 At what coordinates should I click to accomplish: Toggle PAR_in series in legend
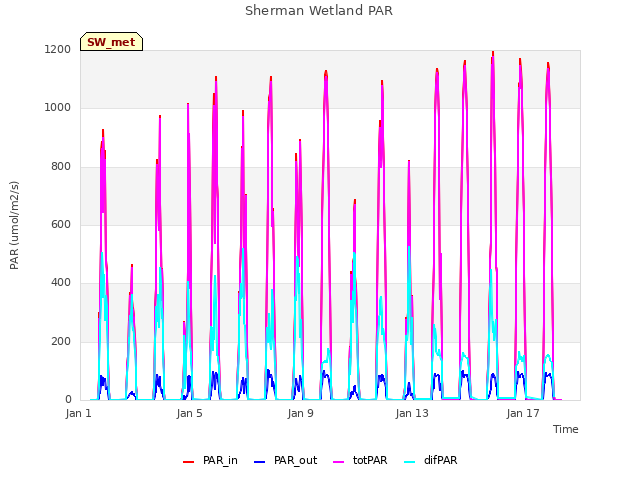click(x=210, y=460)
